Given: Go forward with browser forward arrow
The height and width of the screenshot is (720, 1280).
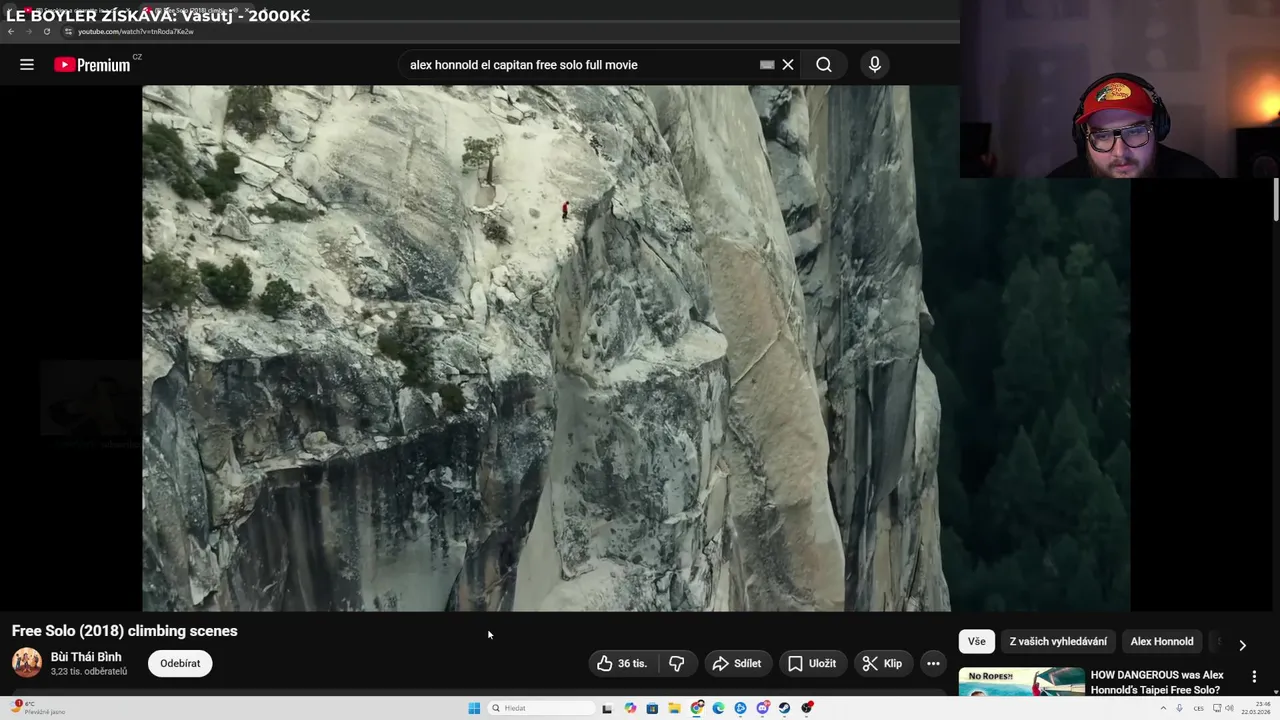Looking at the screenshot, I should [29, 31].
